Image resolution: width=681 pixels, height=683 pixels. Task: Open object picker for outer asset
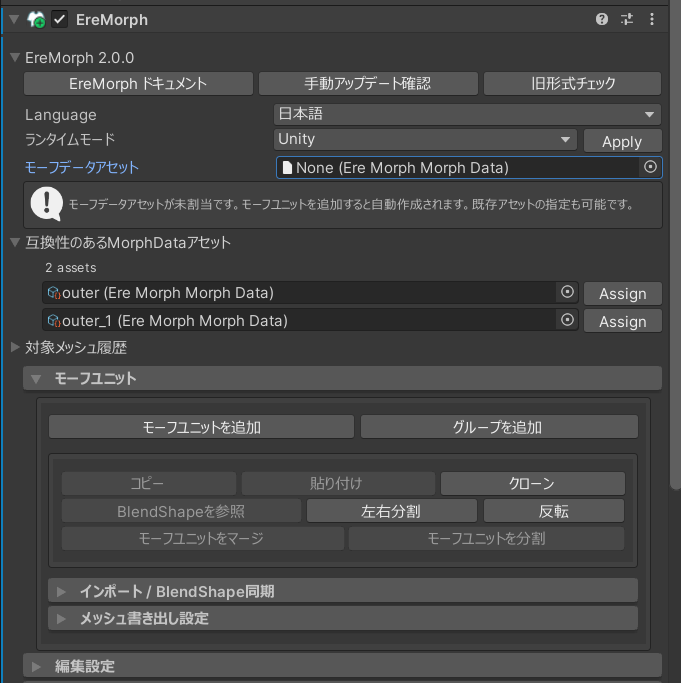[567, 292]
